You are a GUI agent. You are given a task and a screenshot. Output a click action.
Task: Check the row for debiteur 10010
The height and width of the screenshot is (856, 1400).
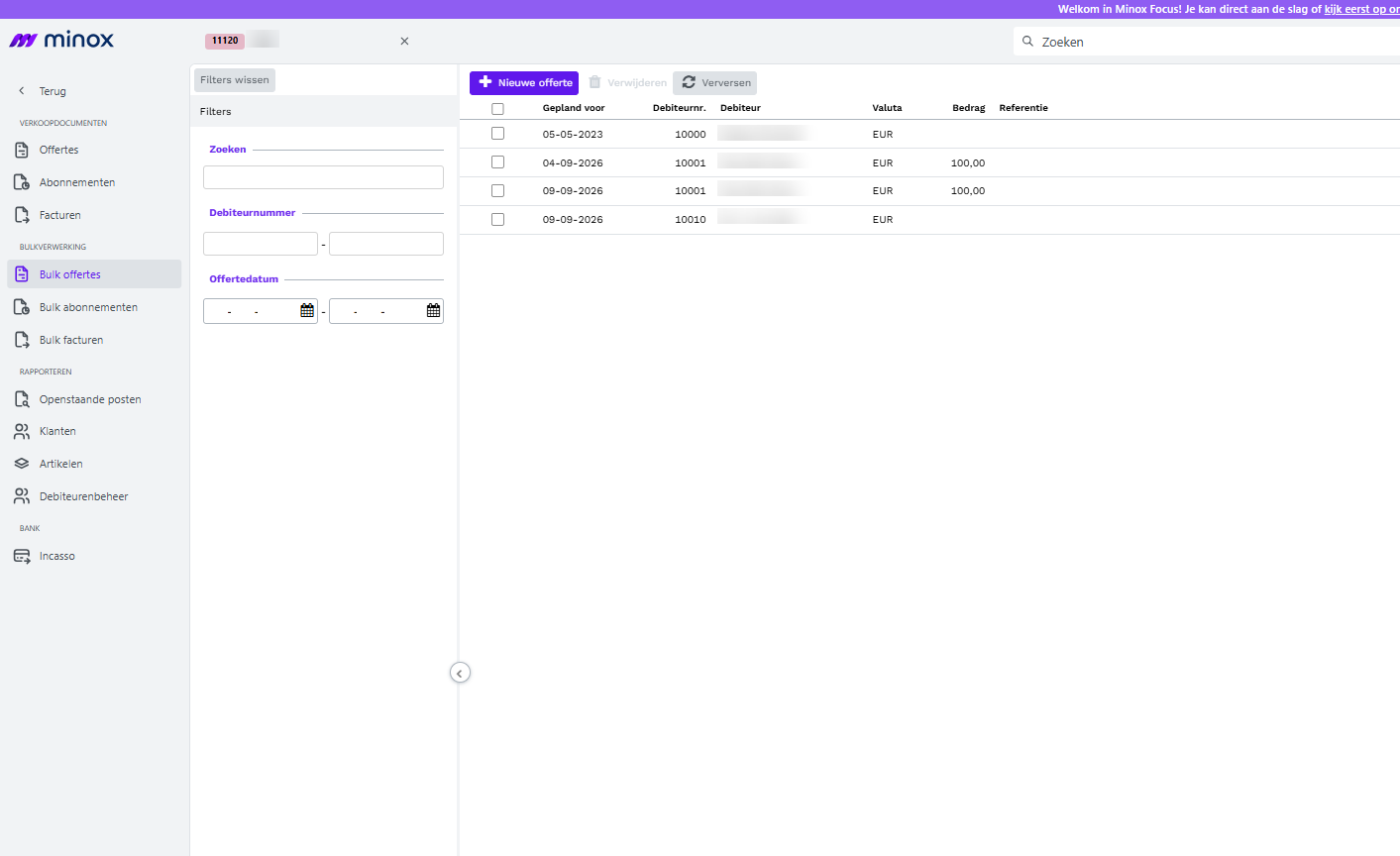coord(497,219)
